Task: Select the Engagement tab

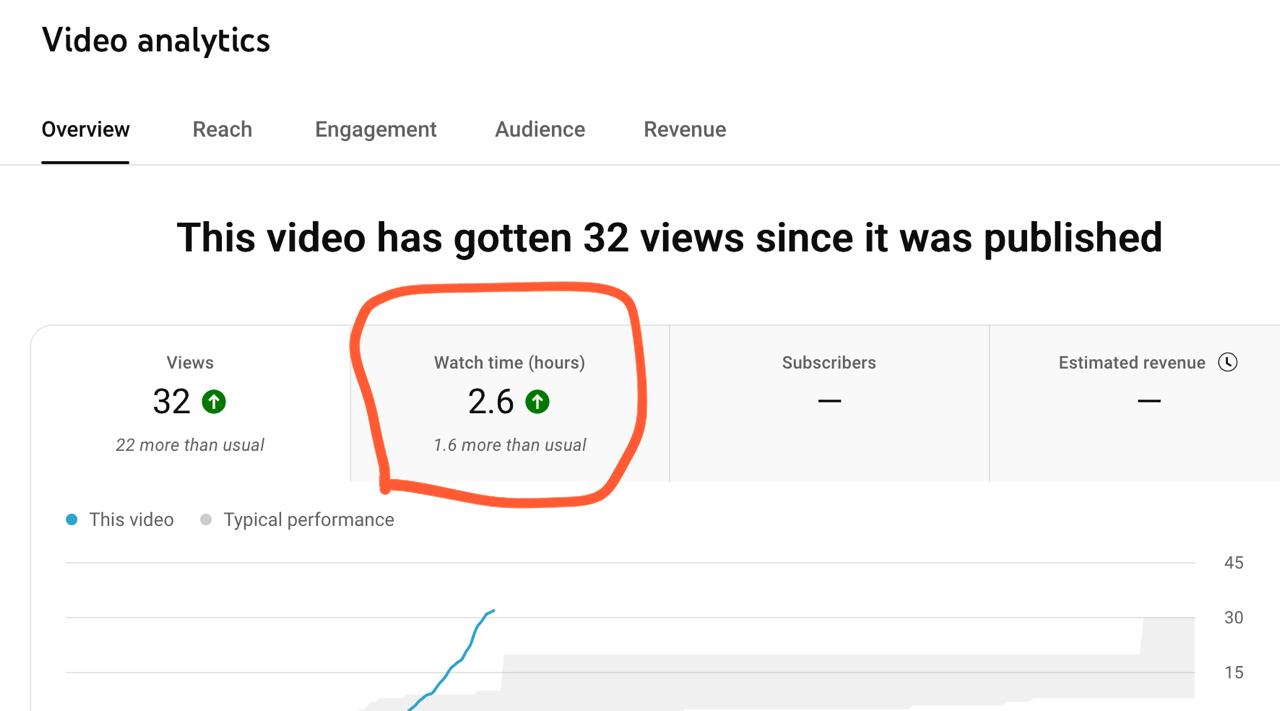Action: pos(376,129)
